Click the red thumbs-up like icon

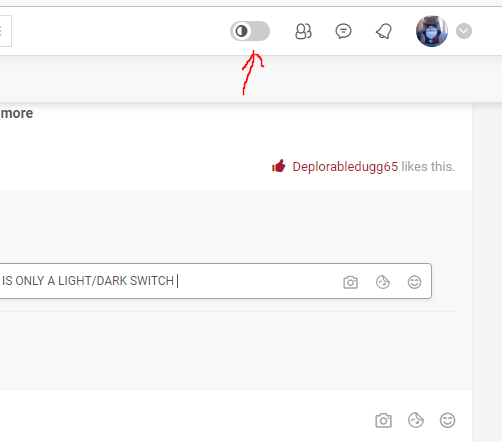(278, 166)
